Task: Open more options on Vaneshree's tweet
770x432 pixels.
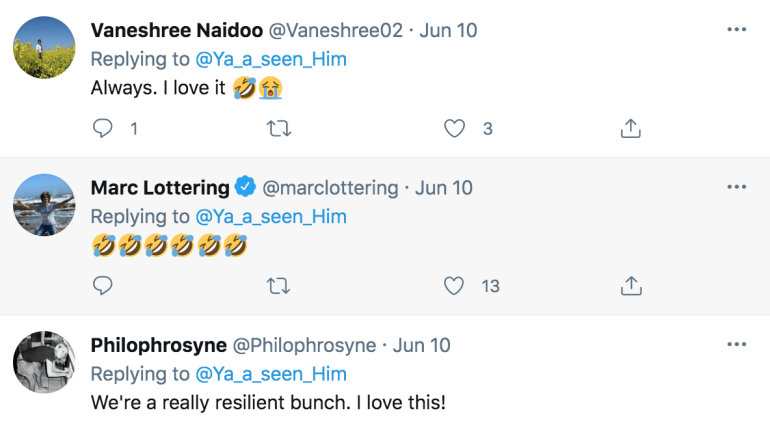Action: tap(737, 30)
